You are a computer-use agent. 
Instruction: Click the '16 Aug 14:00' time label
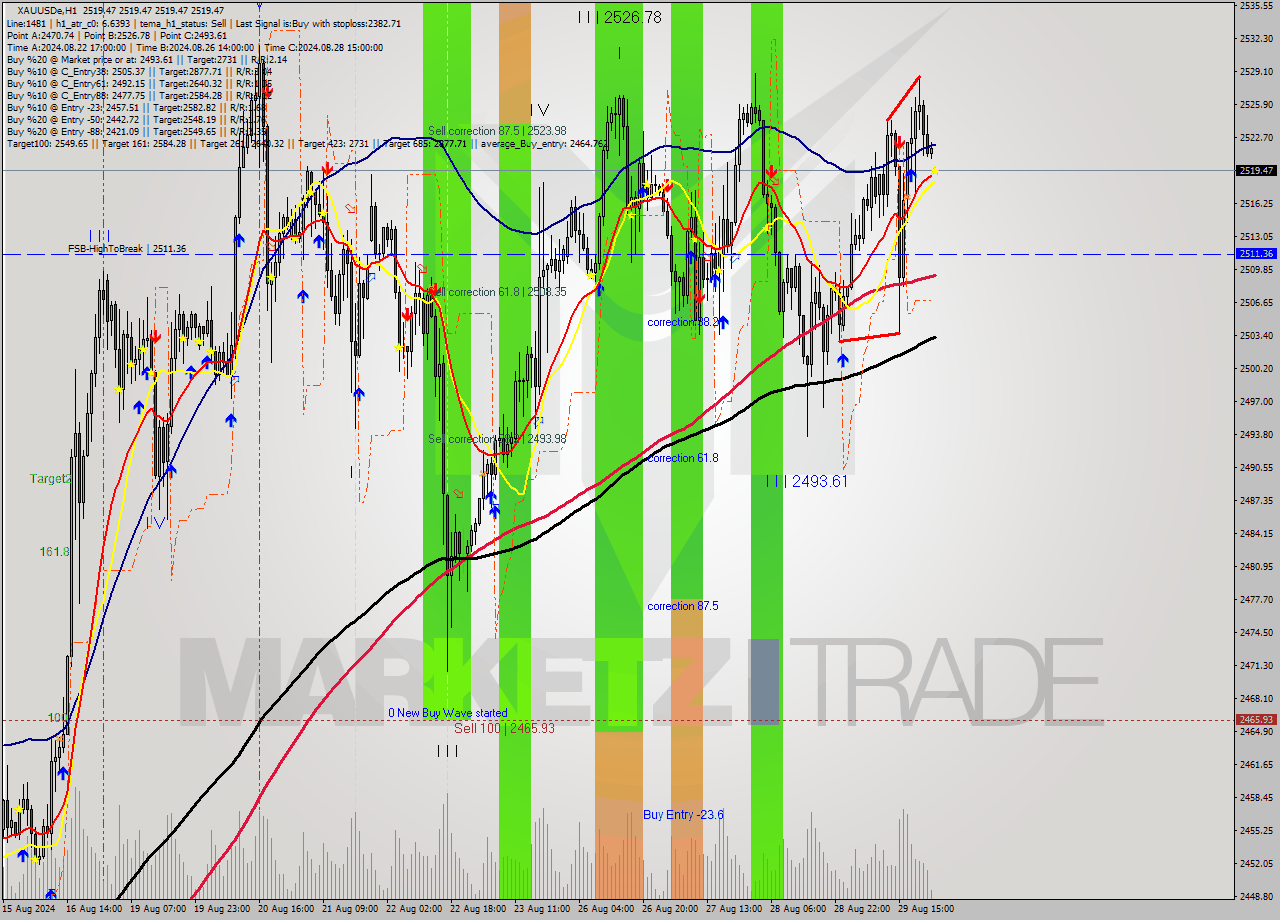[x=95, y=910]
